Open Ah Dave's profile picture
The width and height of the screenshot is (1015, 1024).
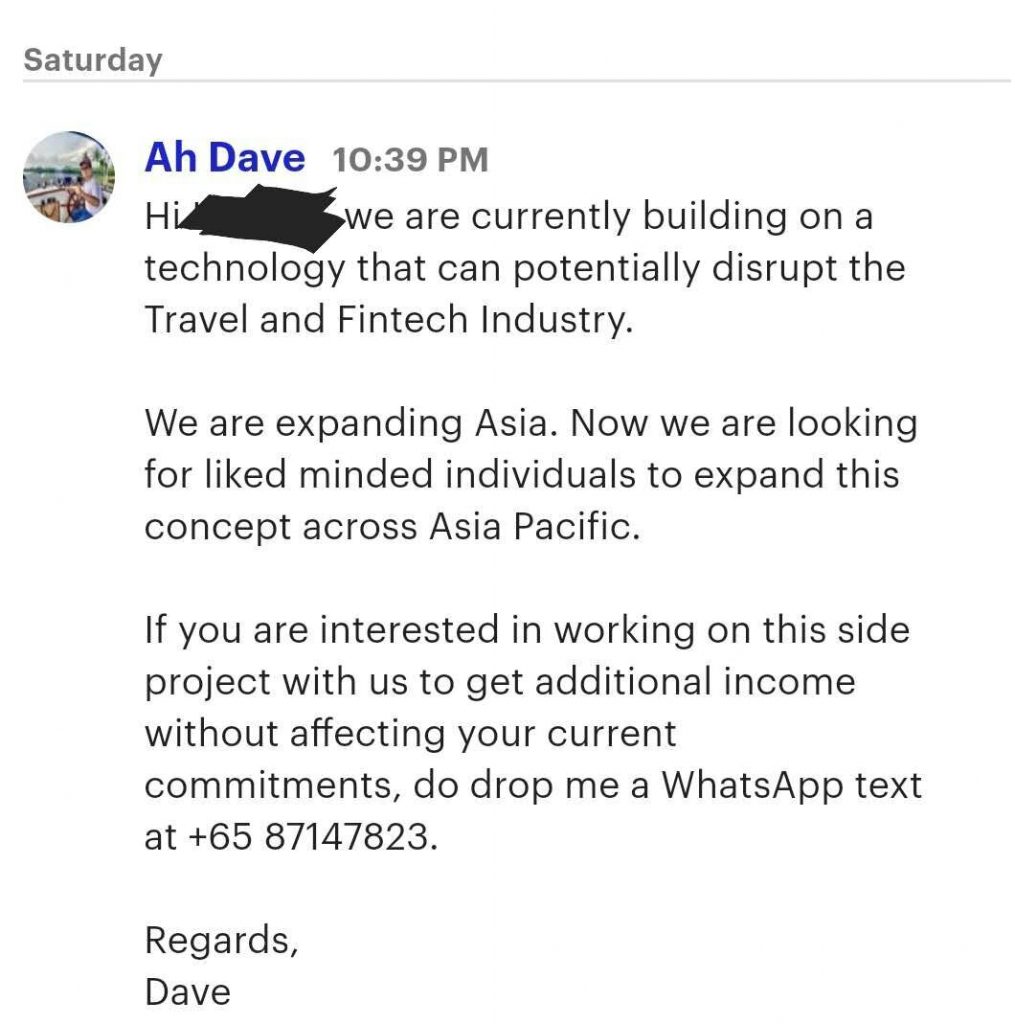click(x=69, y=177)
